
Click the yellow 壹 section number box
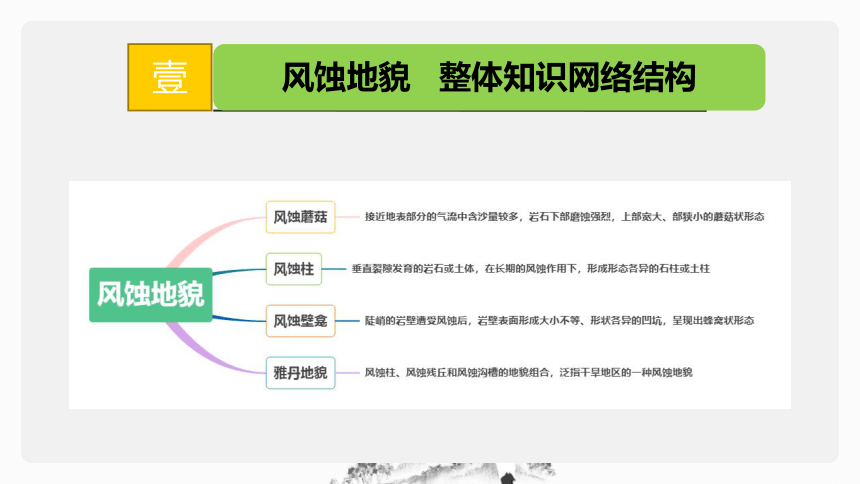170,77
